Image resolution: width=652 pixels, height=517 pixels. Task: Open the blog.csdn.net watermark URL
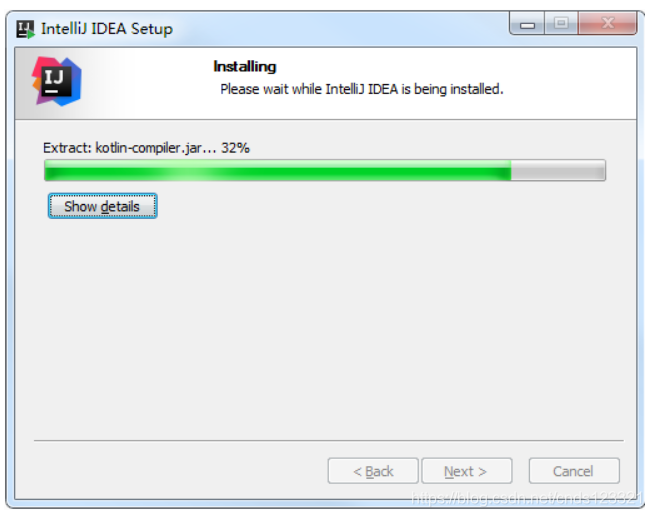click(x=526, y=498)
